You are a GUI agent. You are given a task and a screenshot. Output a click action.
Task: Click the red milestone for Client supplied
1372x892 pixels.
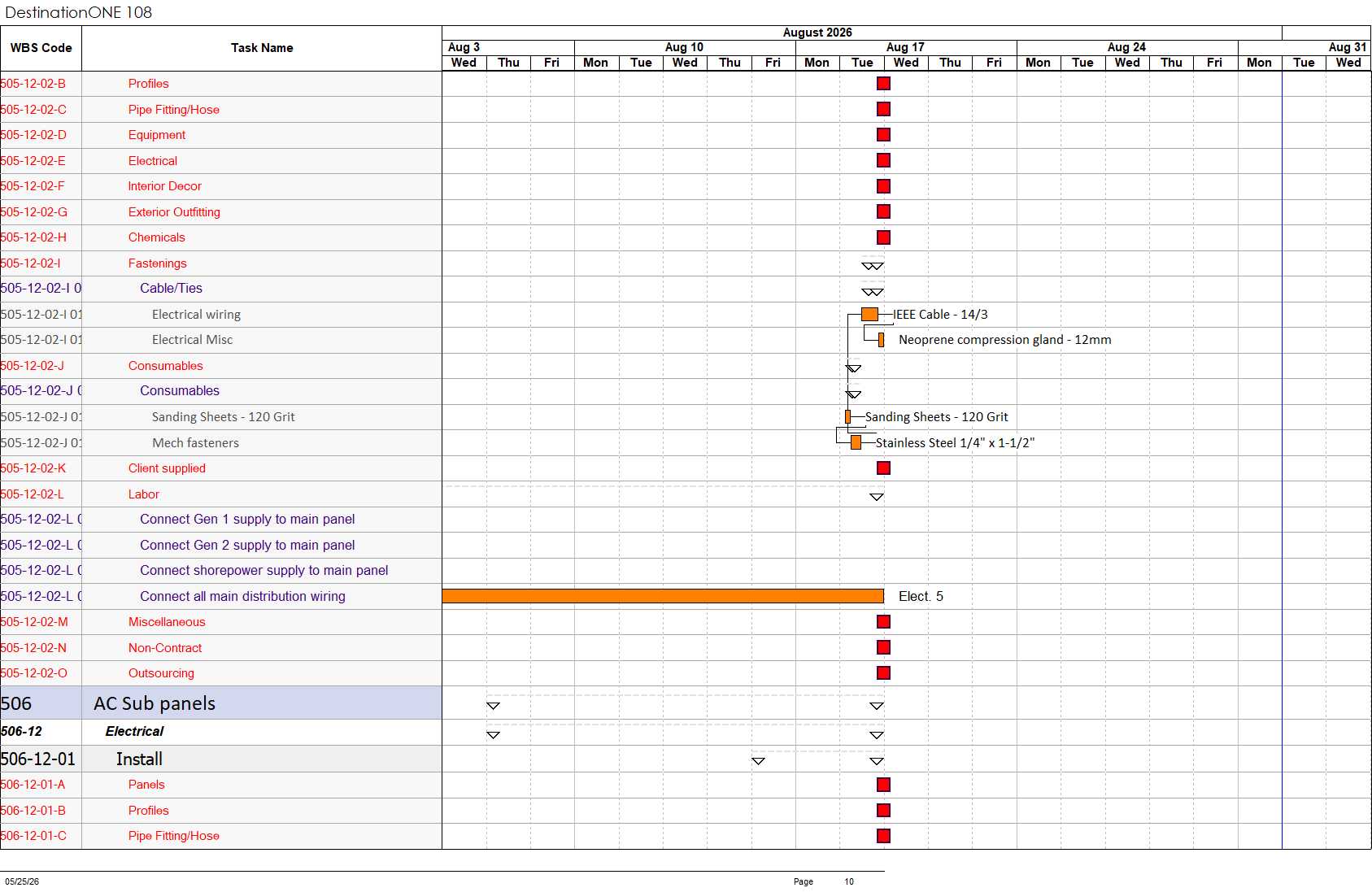tap(883, 468)
